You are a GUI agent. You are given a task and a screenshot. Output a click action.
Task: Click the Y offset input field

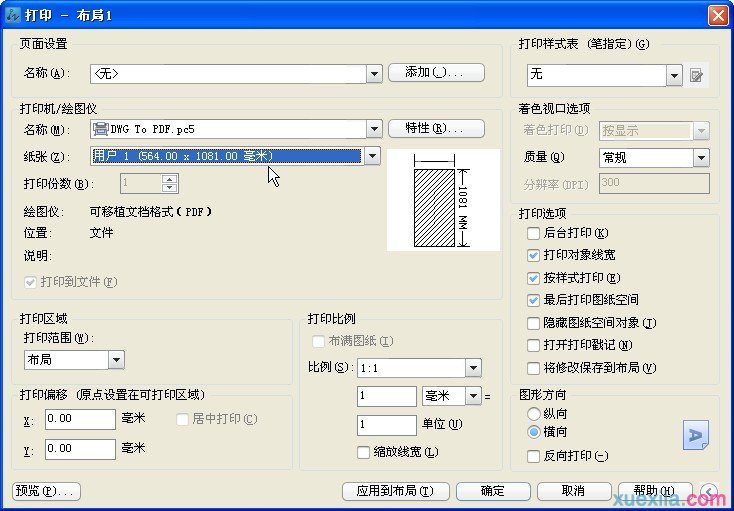[81, 449]
